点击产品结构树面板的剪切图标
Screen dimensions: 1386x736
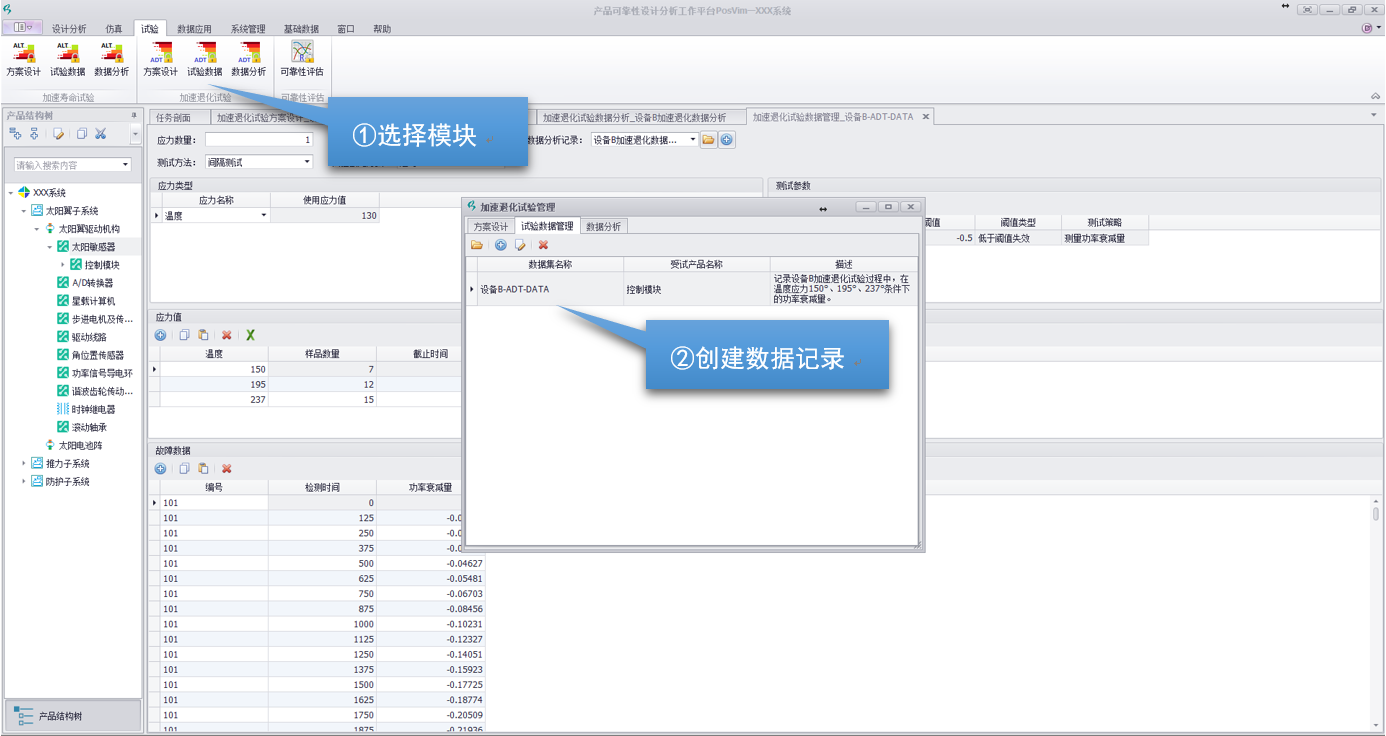101,135
